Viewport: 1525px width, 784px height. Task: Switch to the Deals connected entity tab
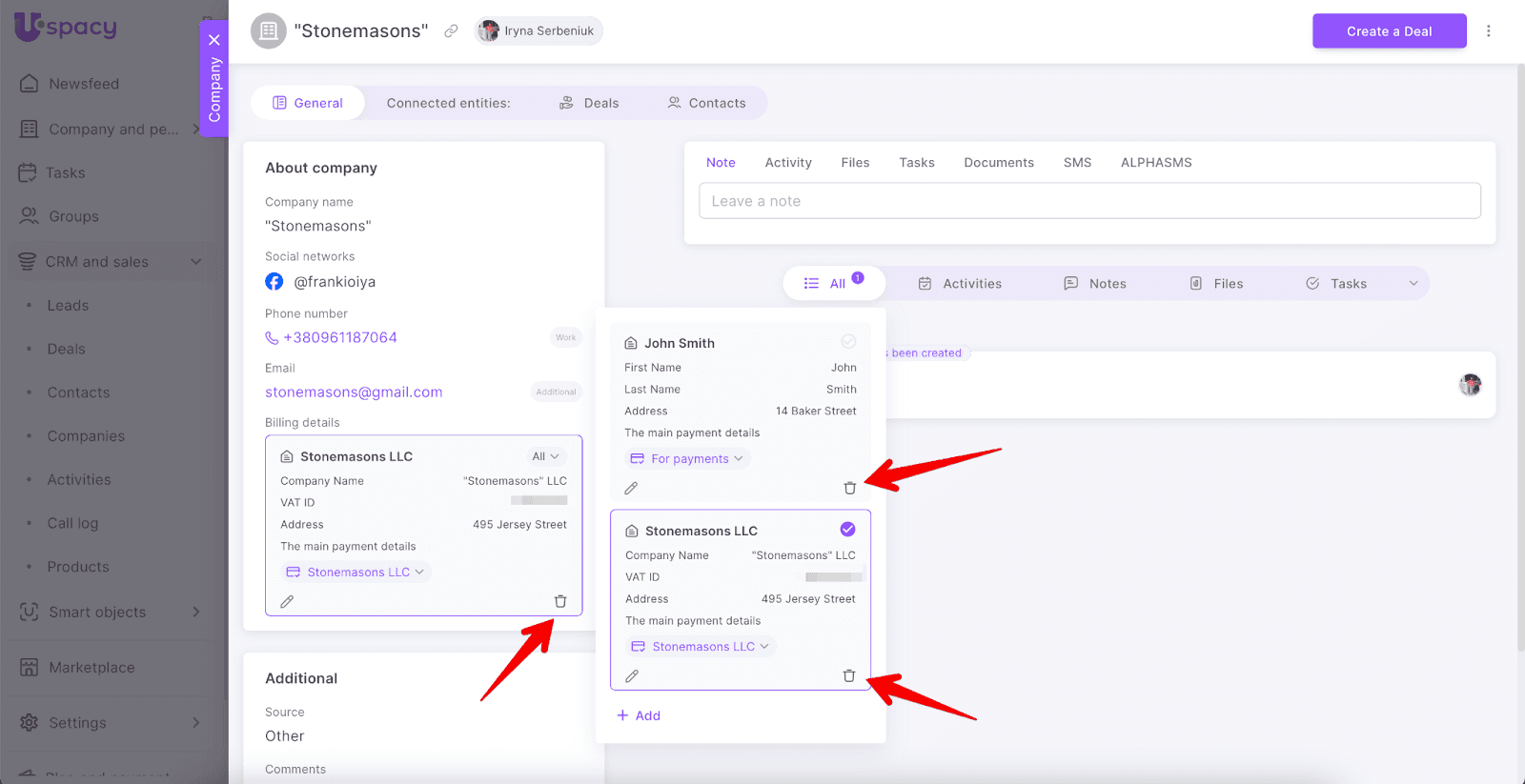pos(589,103)
